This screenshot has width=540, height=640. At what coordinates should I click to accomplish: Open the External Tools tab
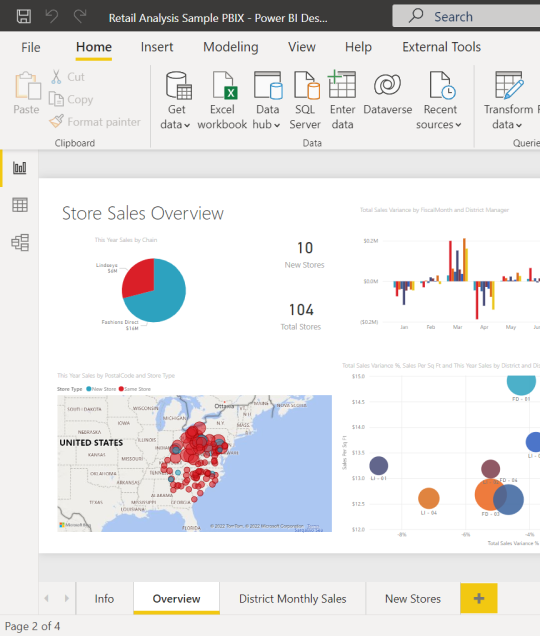click(x=442, y=47)
